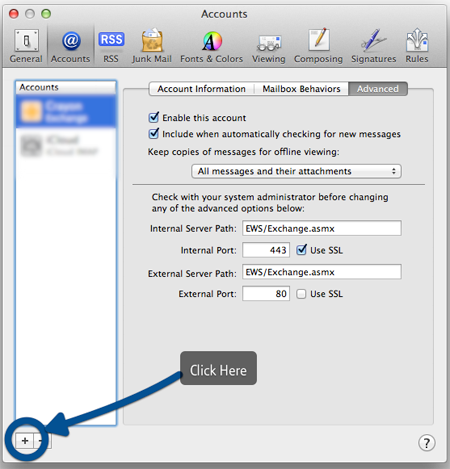
Task: Switch to Account Information tab
Action: coord(201,89)
